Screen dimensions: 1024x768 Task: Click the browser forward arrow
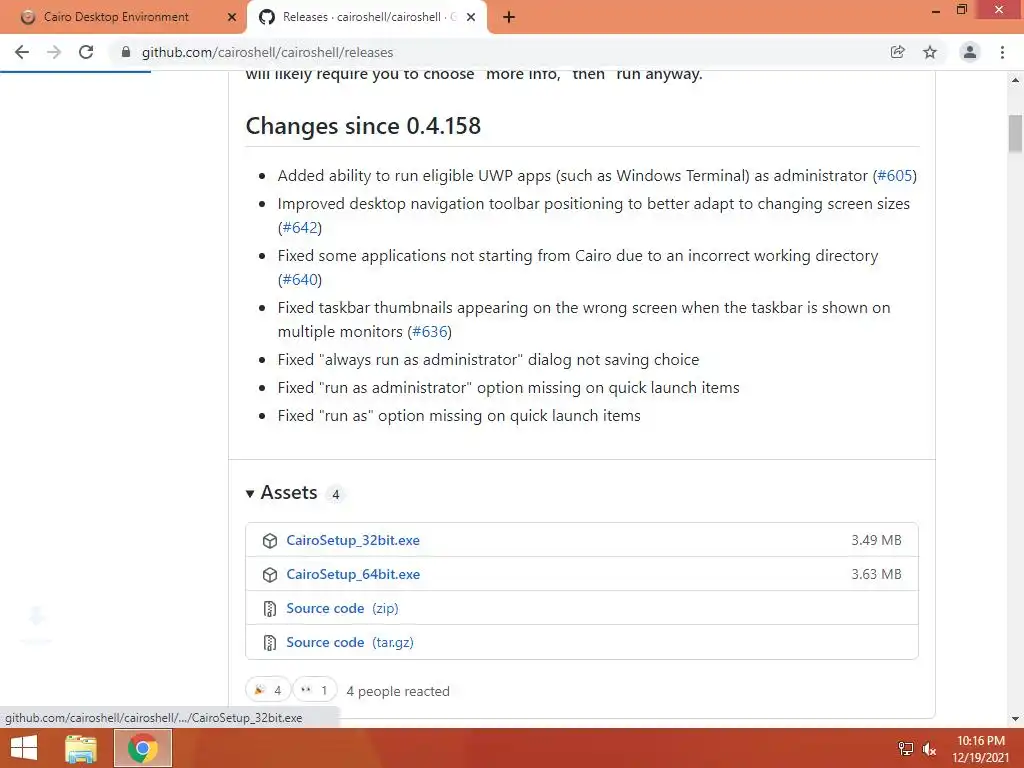[x=54, y=52]
